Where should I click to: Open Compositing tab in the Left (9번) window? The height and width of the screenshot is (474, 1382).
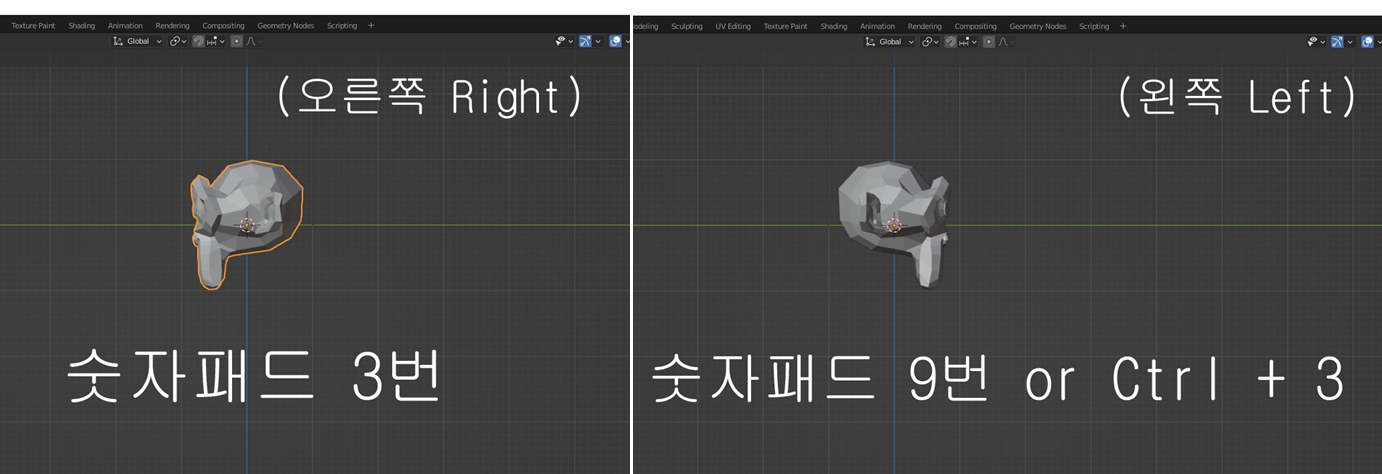(975, 26)
